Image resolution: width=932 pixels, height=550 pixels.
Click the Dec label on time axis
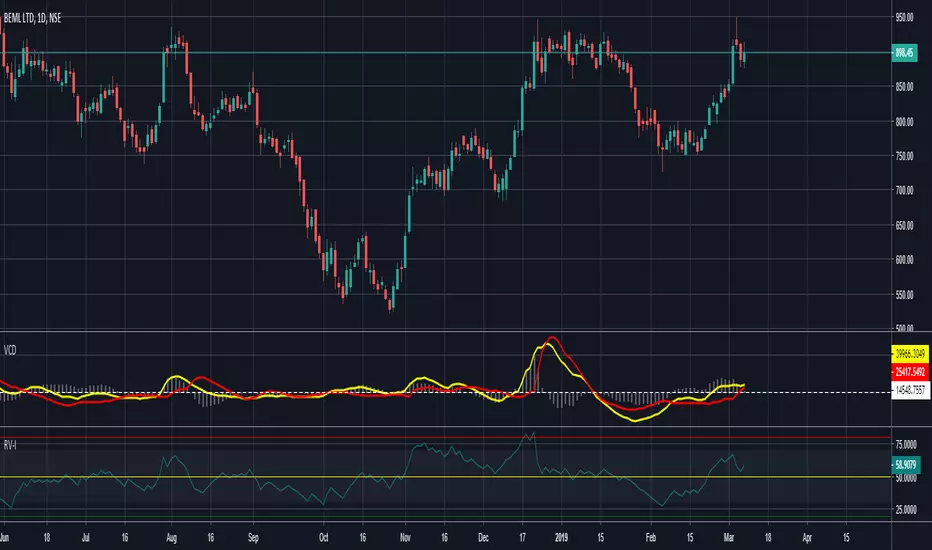tap(483, 538)
